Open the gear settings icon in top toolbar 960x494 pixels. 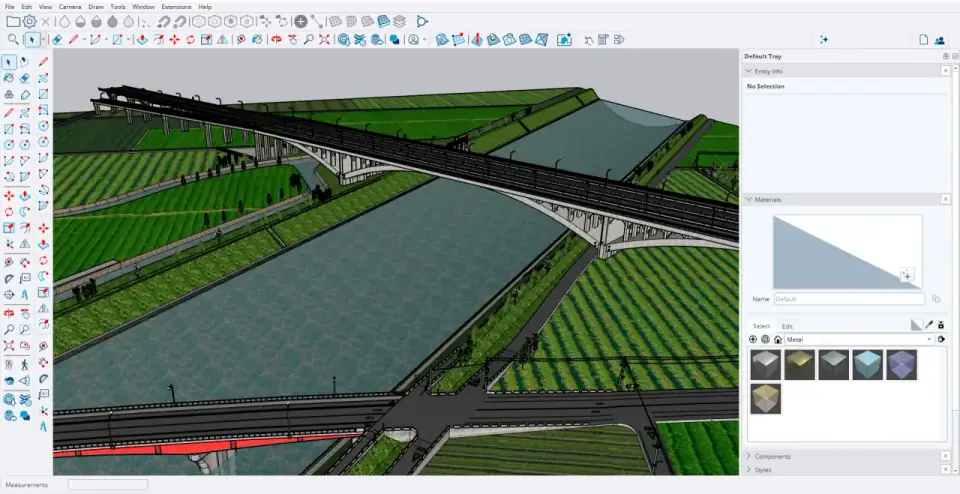pyautogui.click(x=29, y=21)
